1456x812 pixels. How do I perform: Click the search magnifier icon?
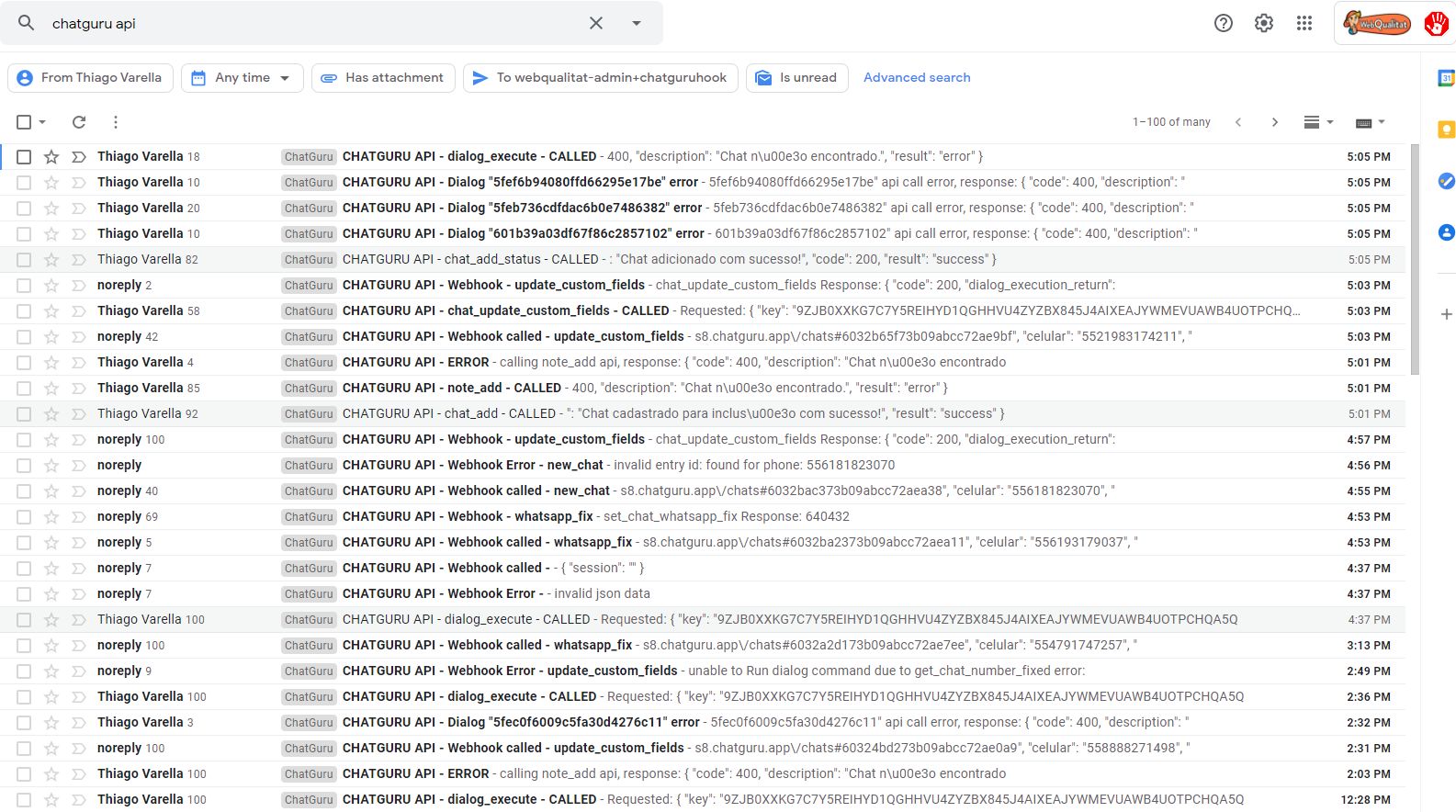click(x=26, y=23)
